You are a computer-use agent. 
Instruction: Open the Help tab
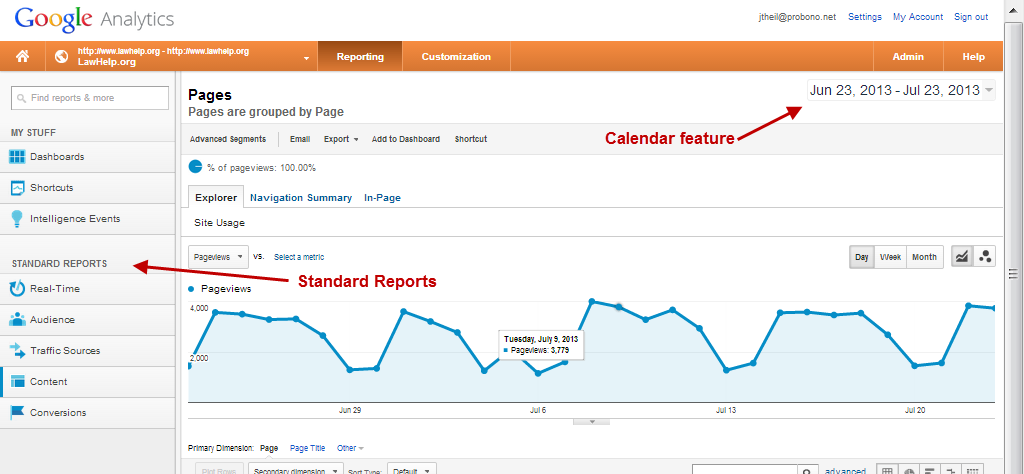tap(973, 57)
